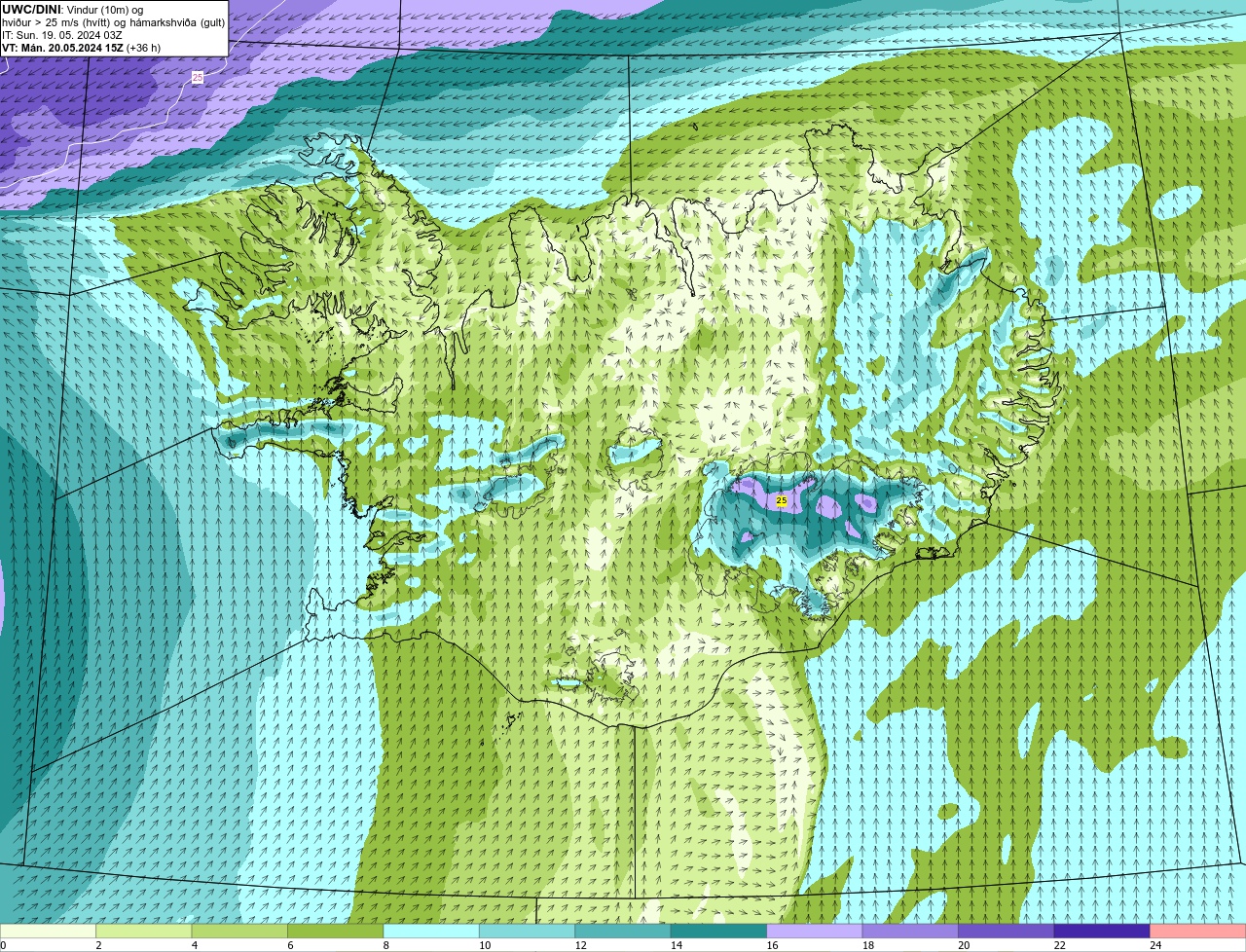Click the legend tick label '24'
The image size is (1246, 952).
1155,945
